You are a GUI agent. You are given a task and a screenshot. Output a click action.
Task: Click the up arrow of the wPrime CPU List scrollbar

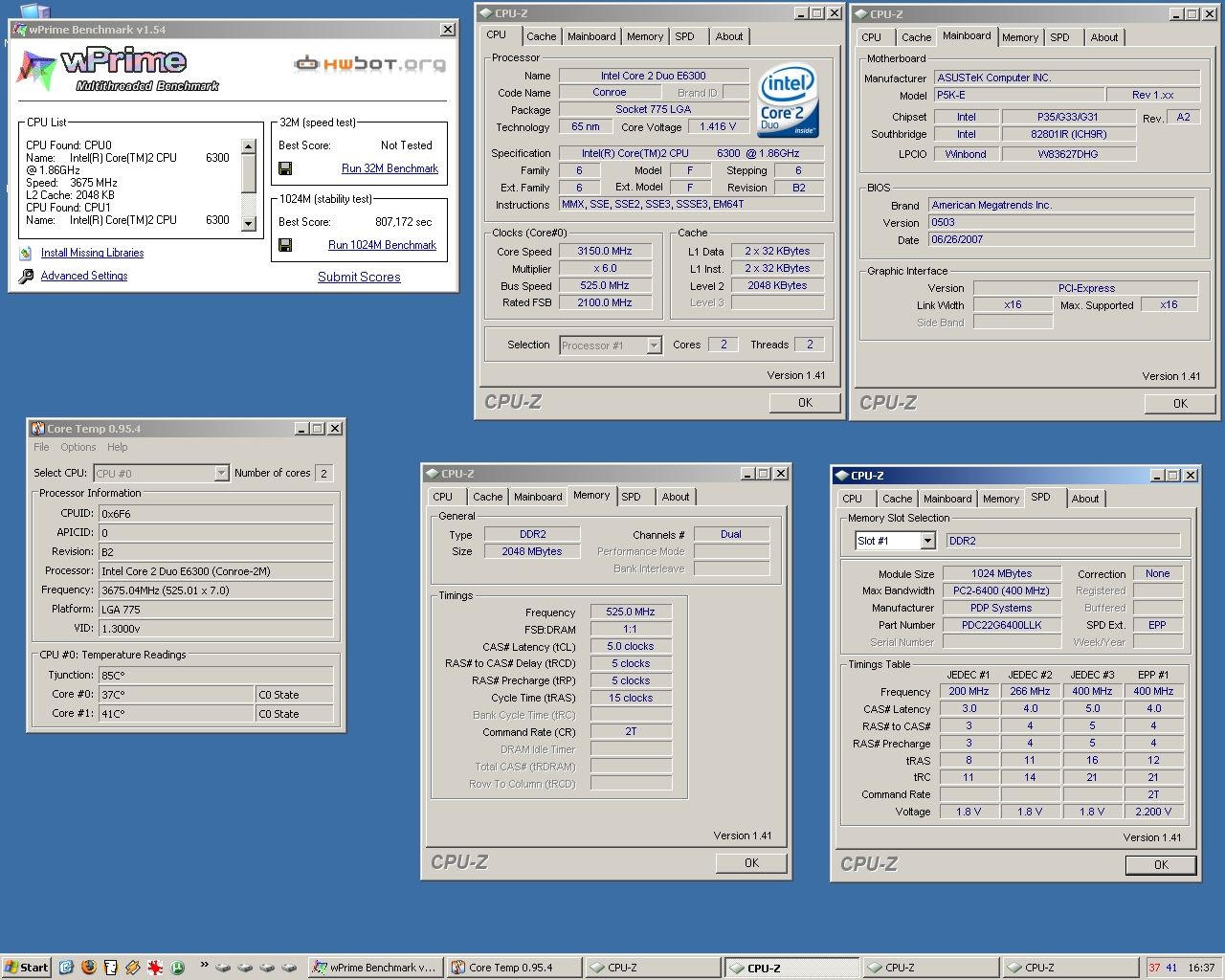(x=249, y=147)
